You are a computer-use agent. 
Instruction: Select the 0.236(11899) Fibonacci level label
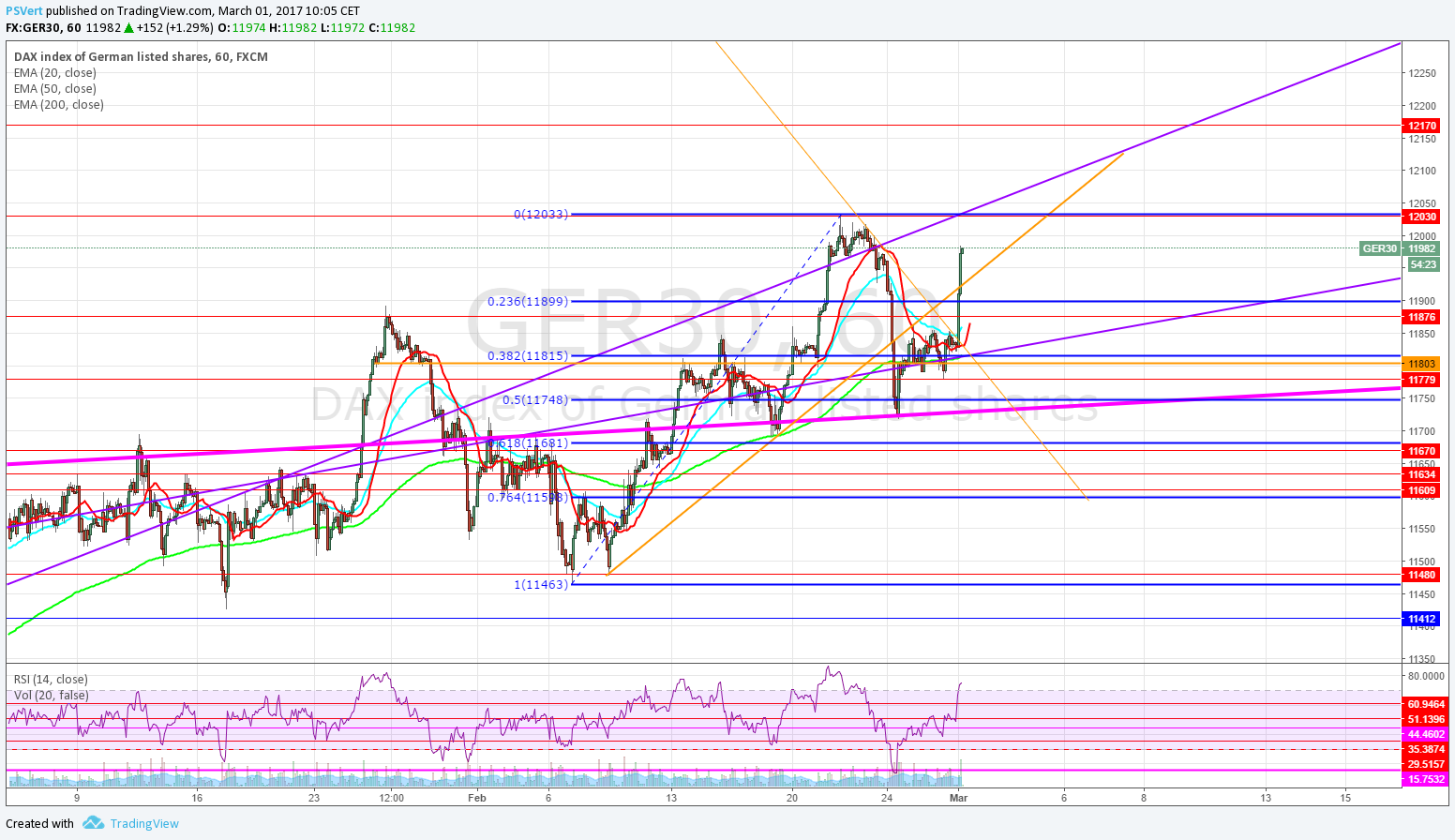528,301
